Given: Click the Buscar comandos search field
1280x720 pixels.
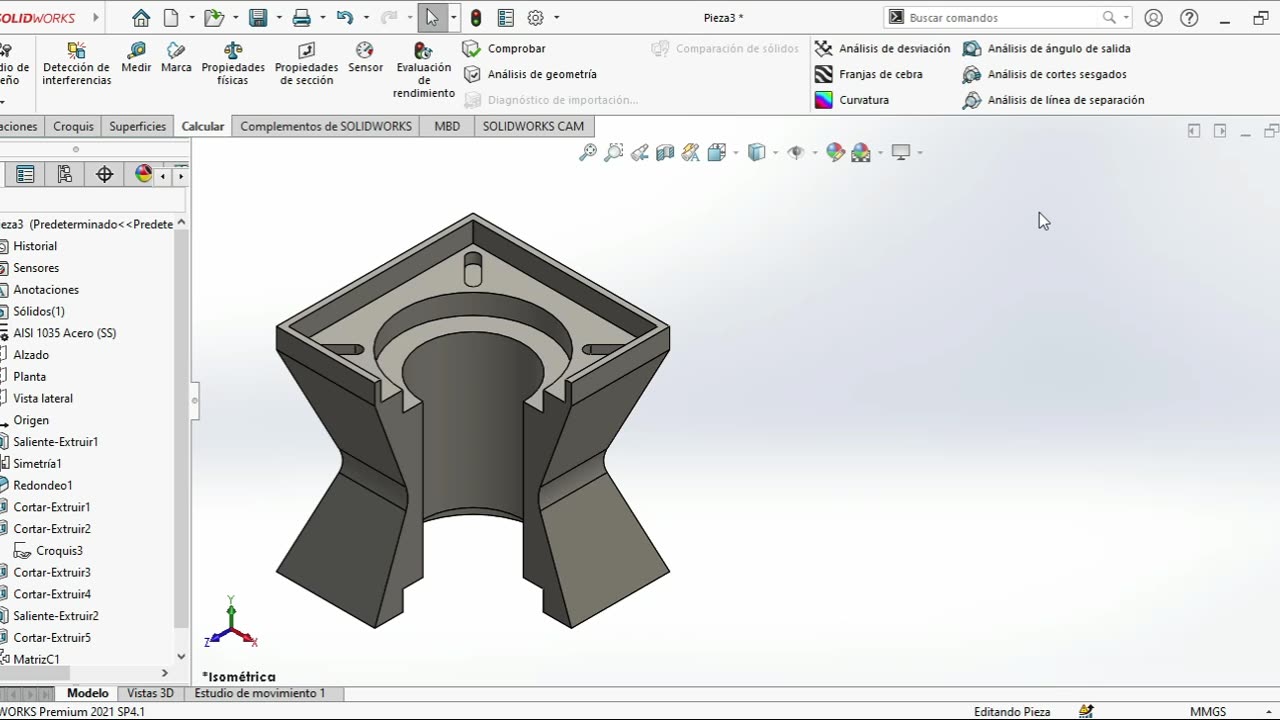Looking at the screenshot, I should coord(1002,18).
